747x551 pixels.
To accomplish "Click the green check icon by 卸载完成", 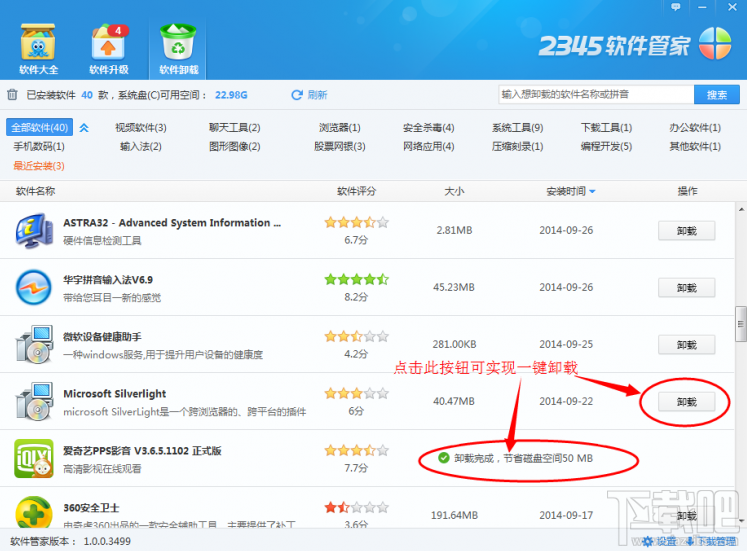I will 444,458.
